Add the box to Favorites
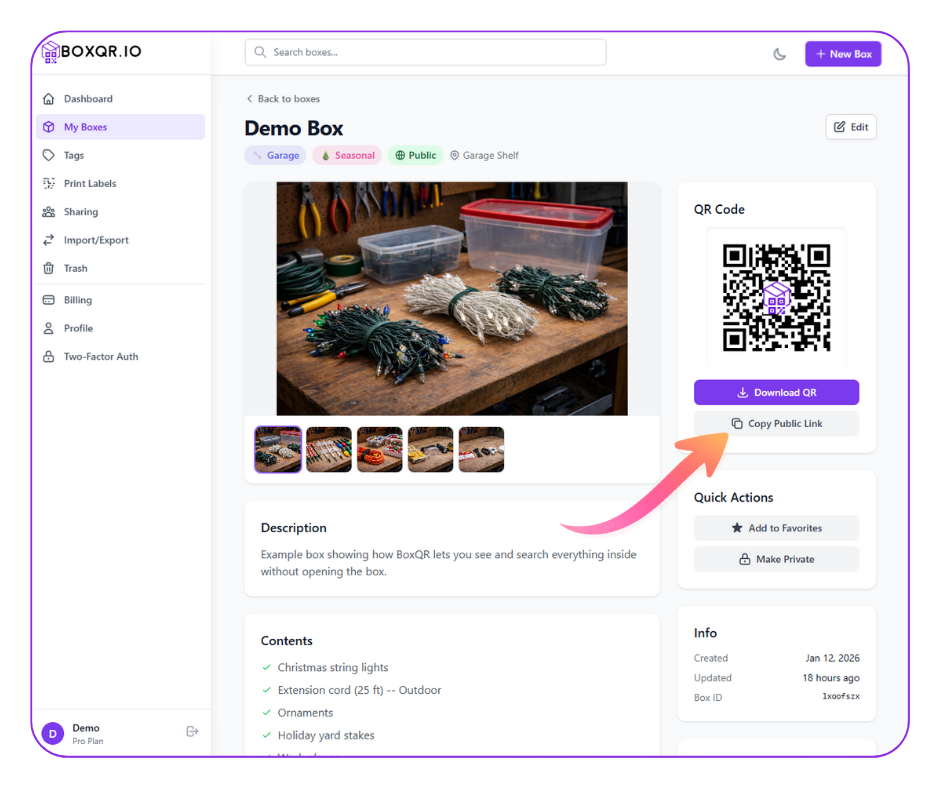 pos(776,528)
